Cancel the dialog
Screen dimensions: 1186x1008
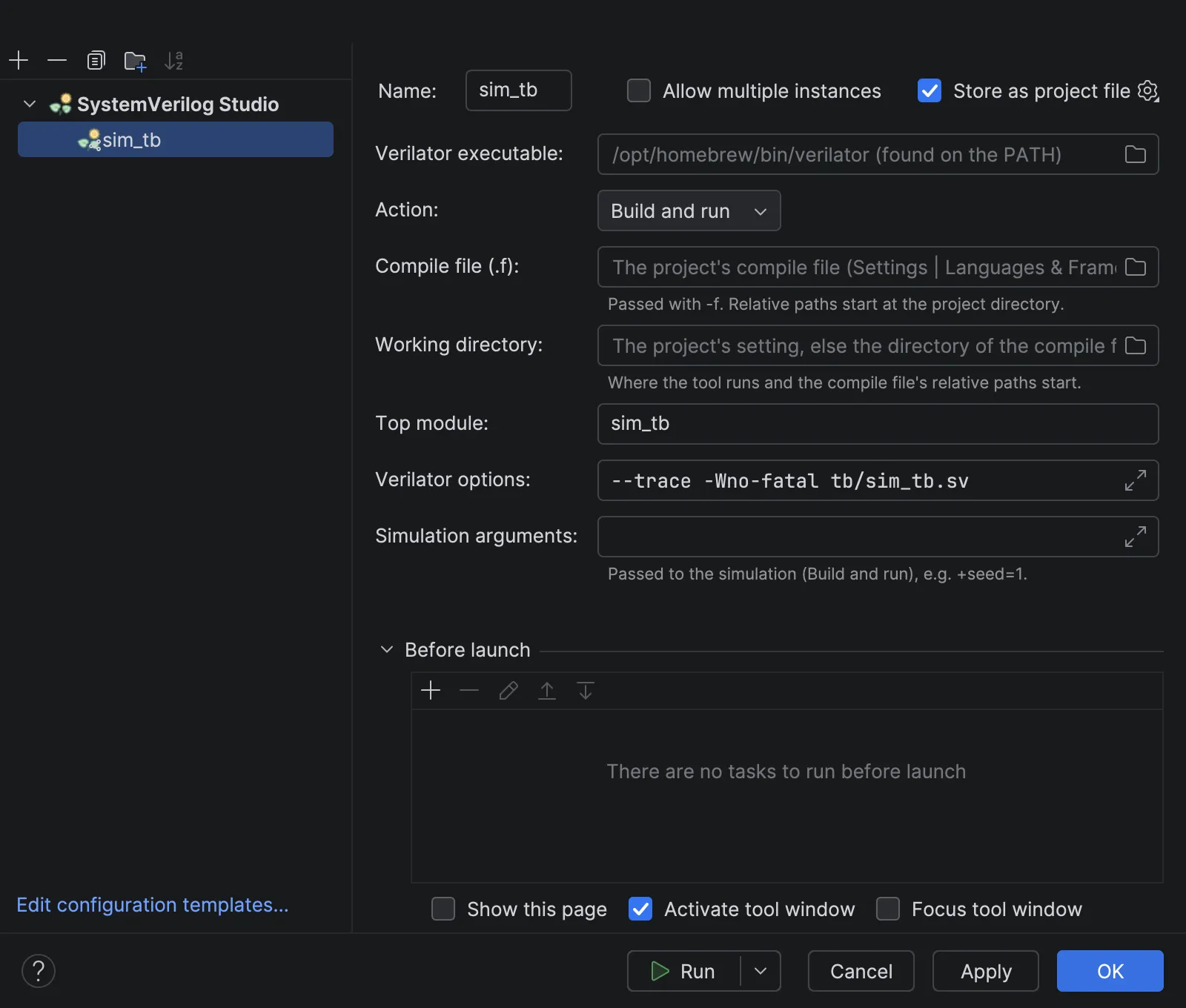861,971
